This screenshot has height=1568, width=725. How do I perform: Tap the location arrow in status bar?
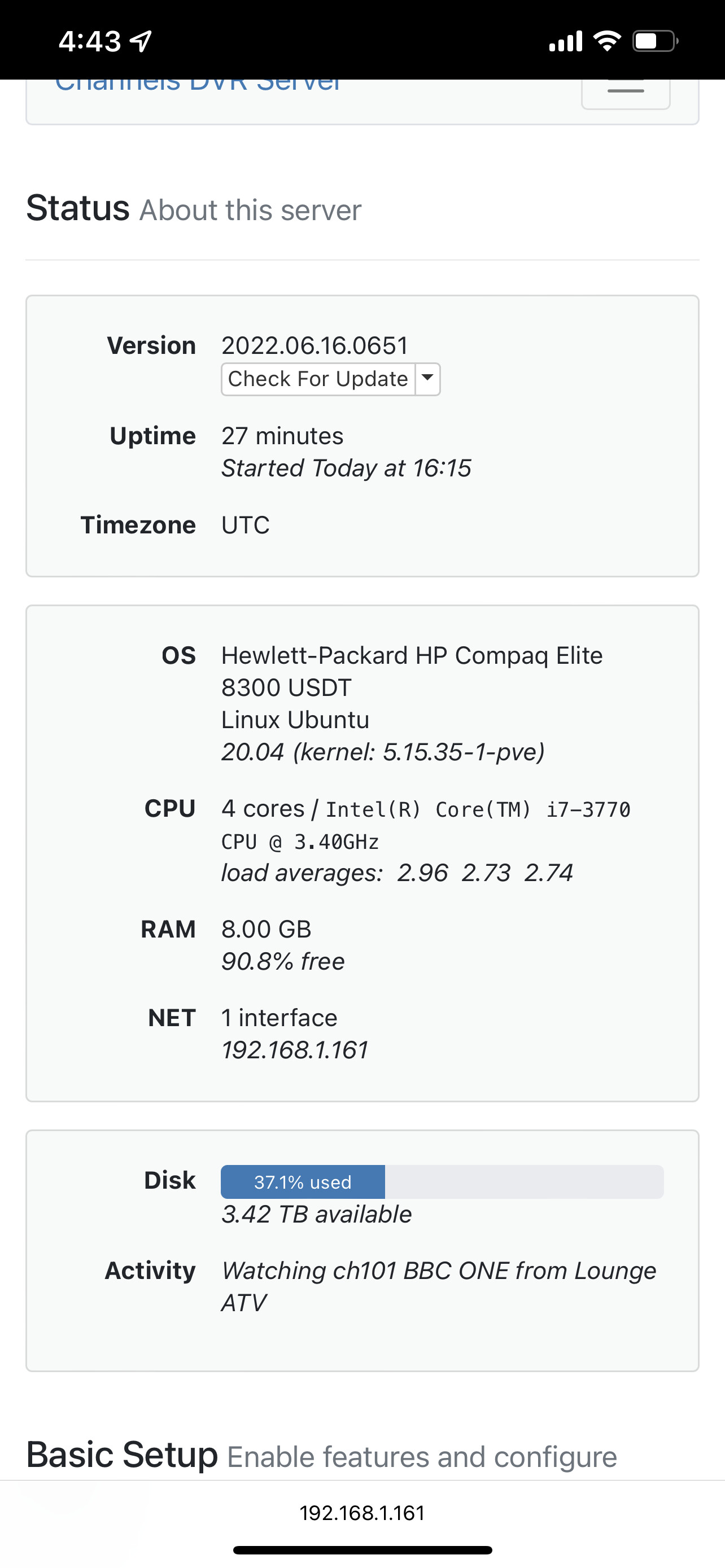pyautogui.click(x=141, y=41)
